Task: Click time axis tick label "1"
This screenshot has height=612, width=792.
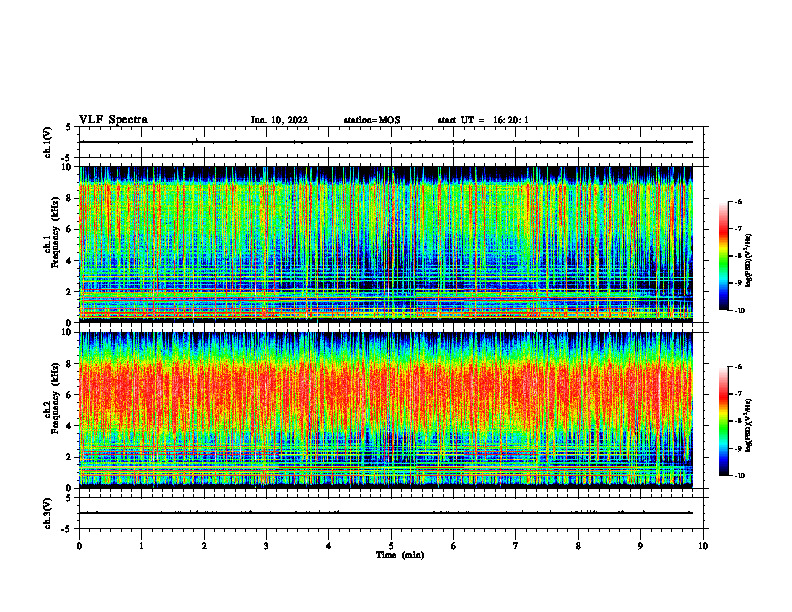Action: [x=141, y=546]
